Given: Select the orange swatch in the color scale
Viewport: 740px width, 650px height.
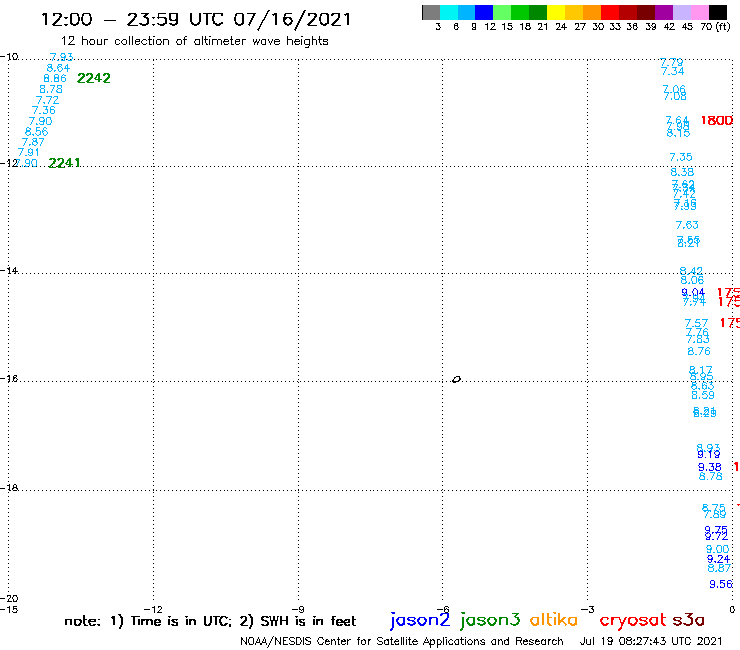Looking at the screenshot, I should [x=592, y=12].
